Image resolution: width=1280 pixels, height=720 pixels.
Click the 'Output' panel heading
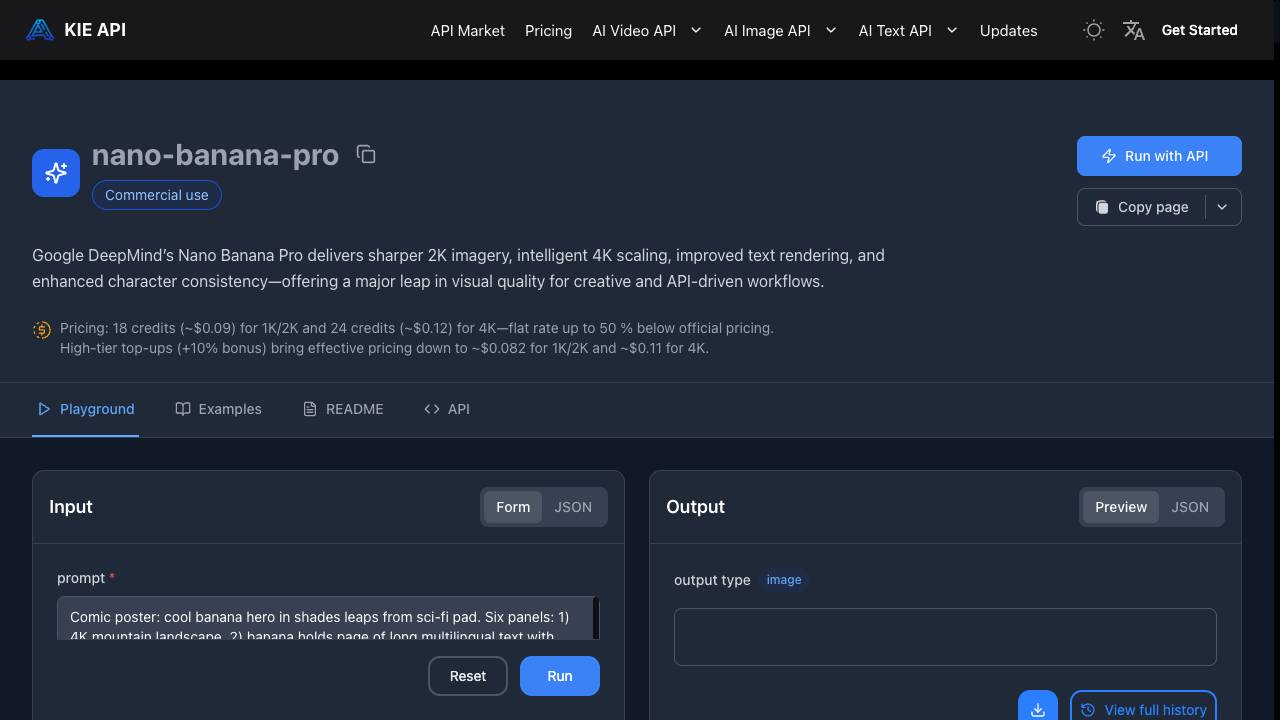pyautogui.click(x=696, y=507)
